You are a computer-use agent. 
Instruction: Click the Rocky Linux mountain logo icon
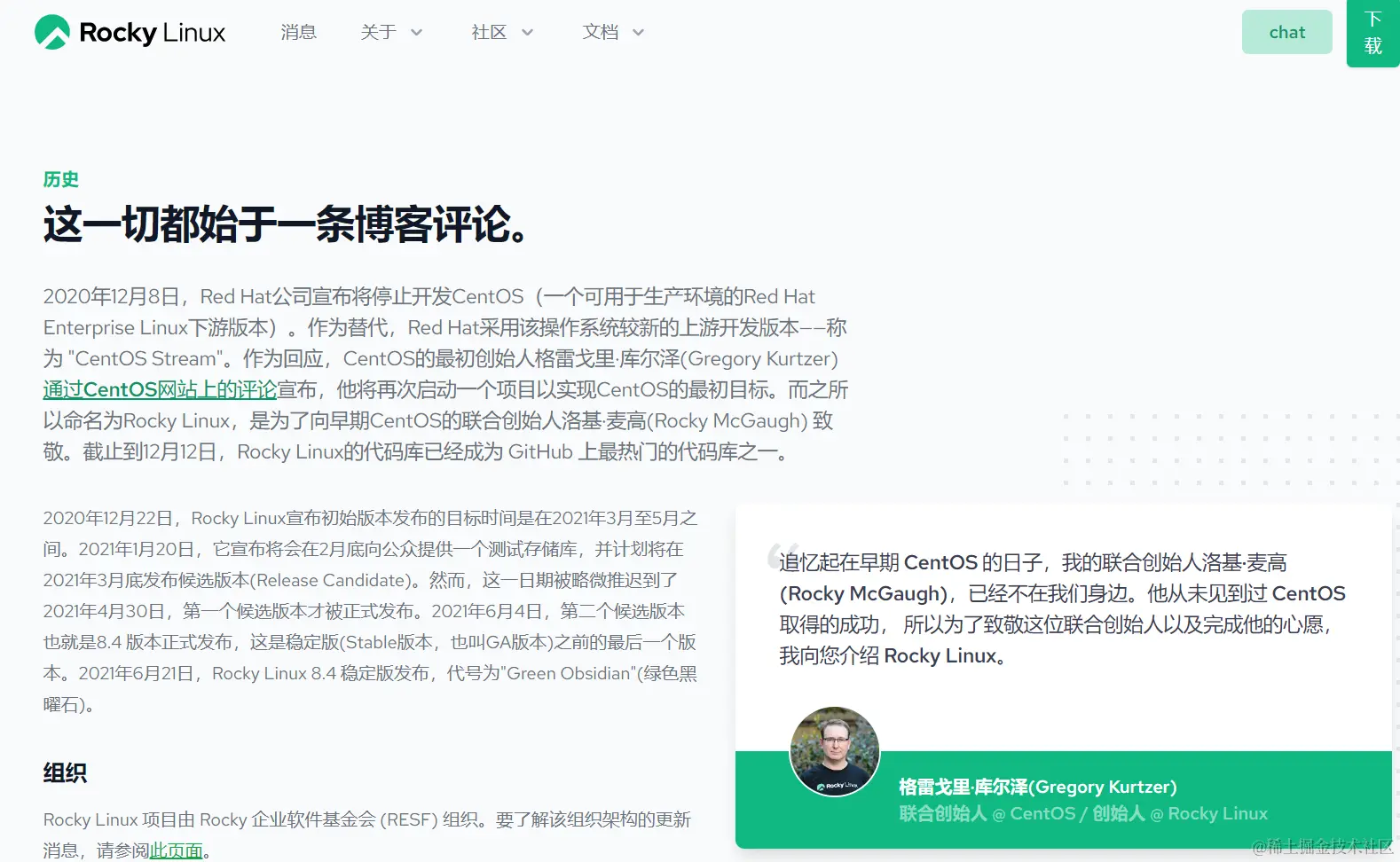(x=52, y=32)
